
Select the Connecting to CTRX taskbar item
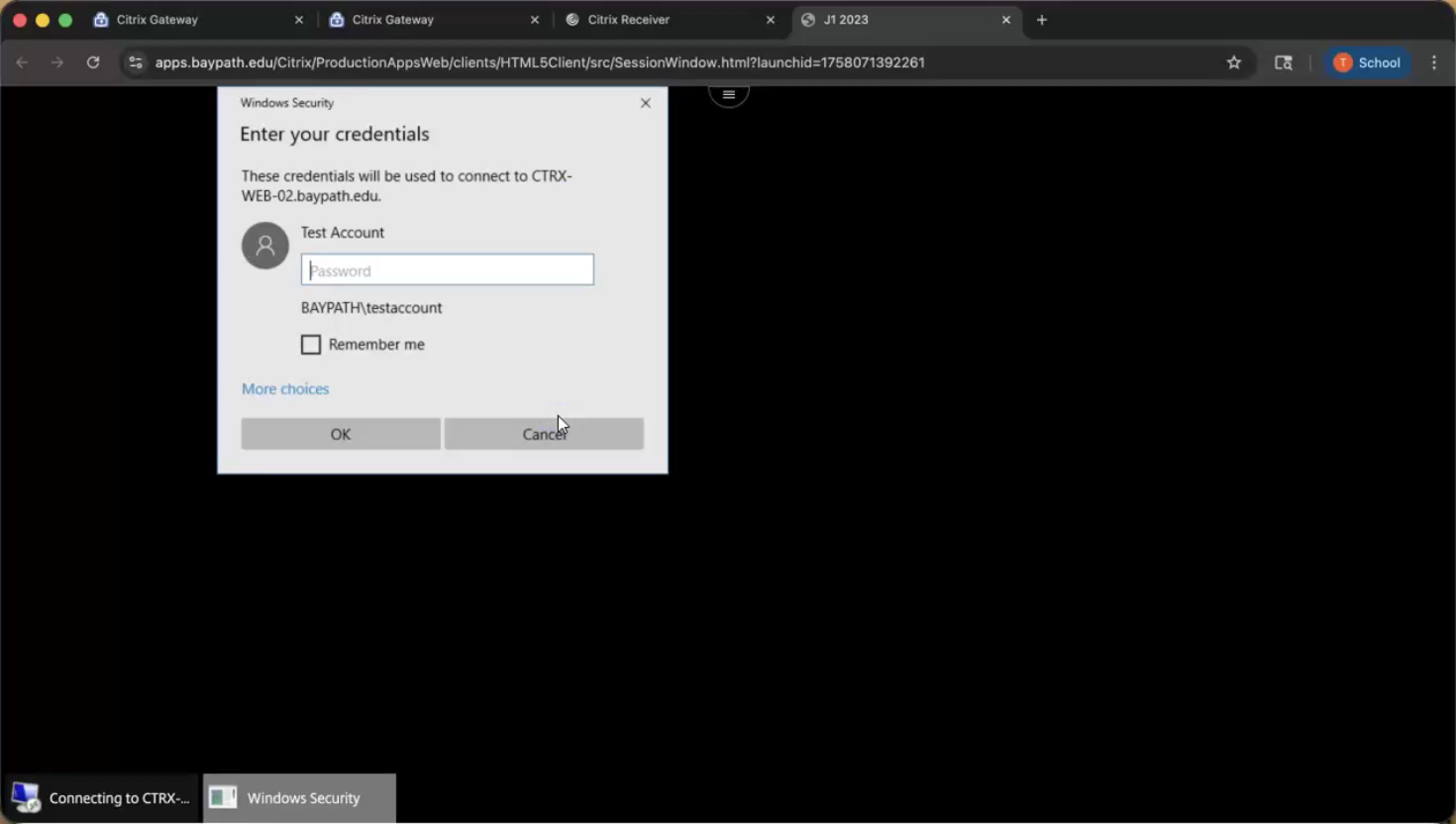click(x=101, y=798)
